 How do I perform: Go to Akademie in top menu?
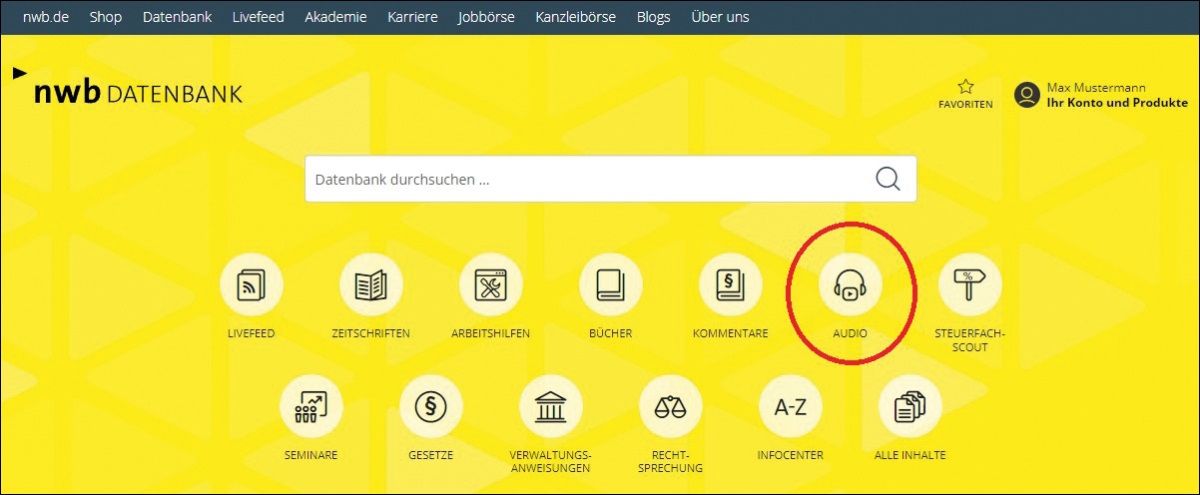click(334, 17)
